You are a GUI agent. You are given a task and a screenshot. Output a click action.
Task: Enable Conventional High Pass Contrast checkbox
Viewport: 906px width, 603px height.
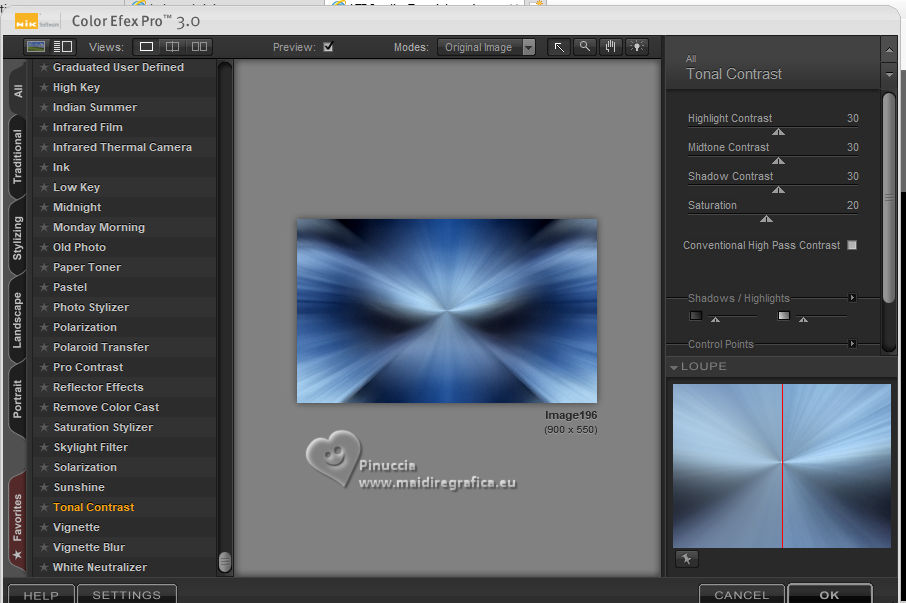pyautogui.click(x=852, y=245)
